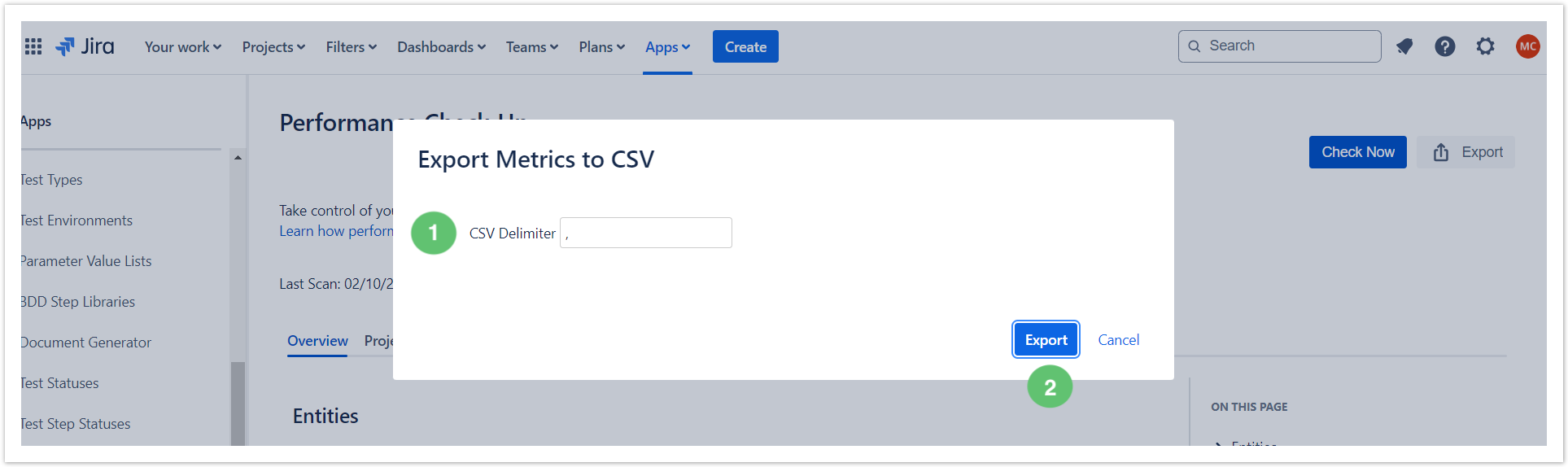Expand the Projects dropdown
This screenshot has height=467, width=1568.
click(x=273, y=47)
